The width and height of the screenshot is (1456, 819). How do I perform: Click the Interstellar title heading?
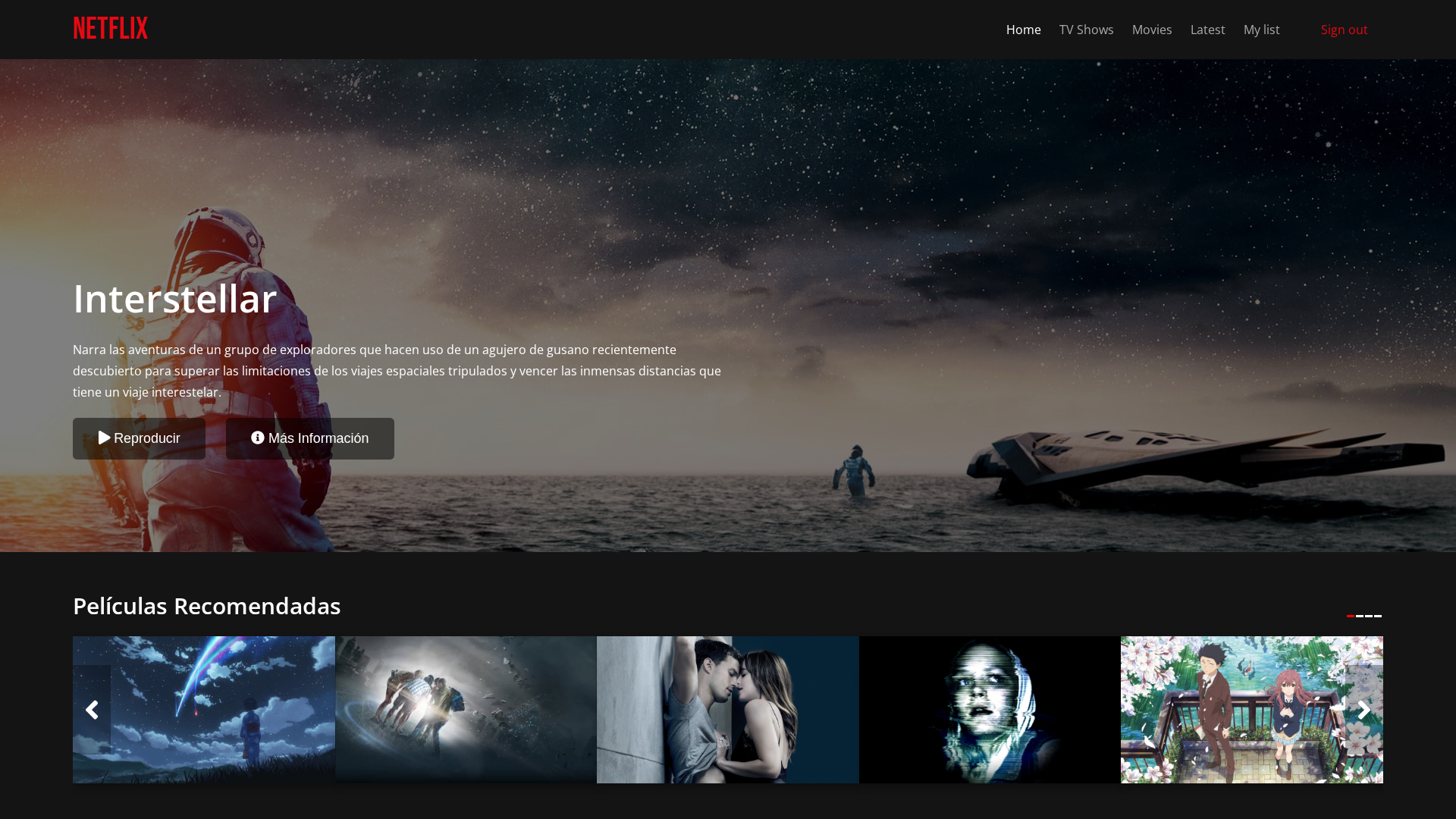click(175, 298)
